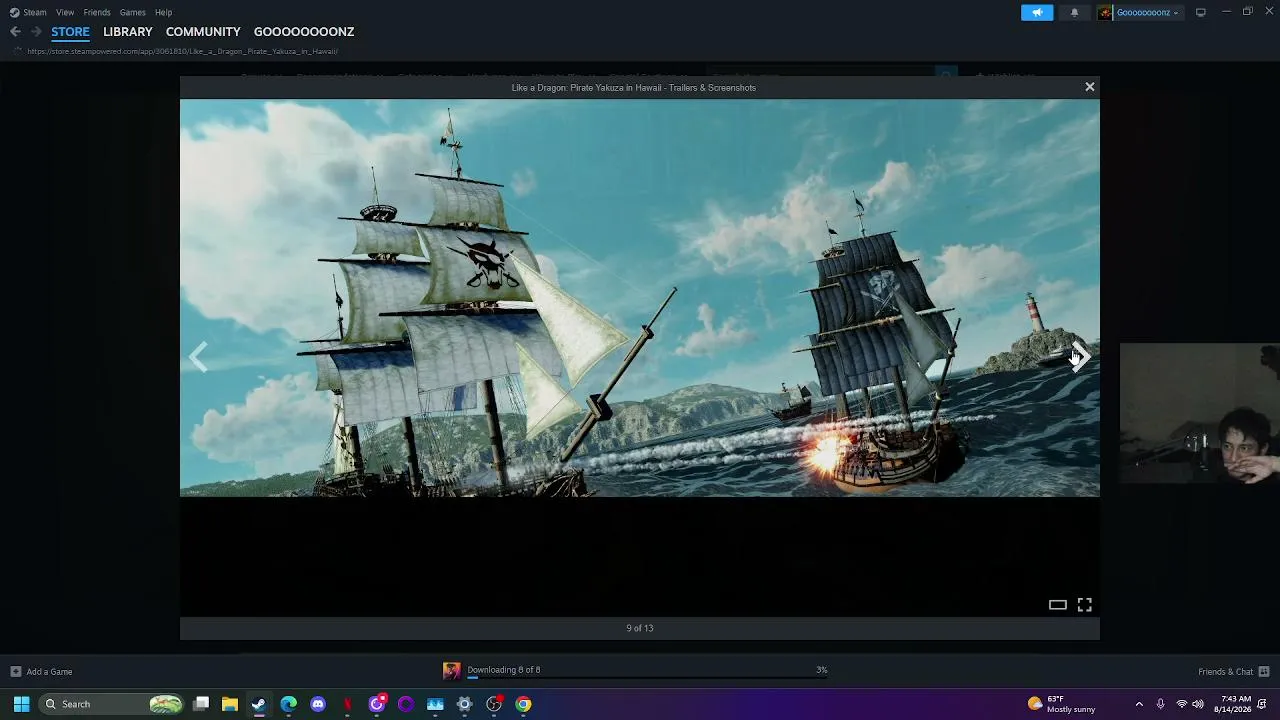The image size is (1280, 720).
Task: Open the Help menu
Action: pyautogui.click(x=164, y=12)
